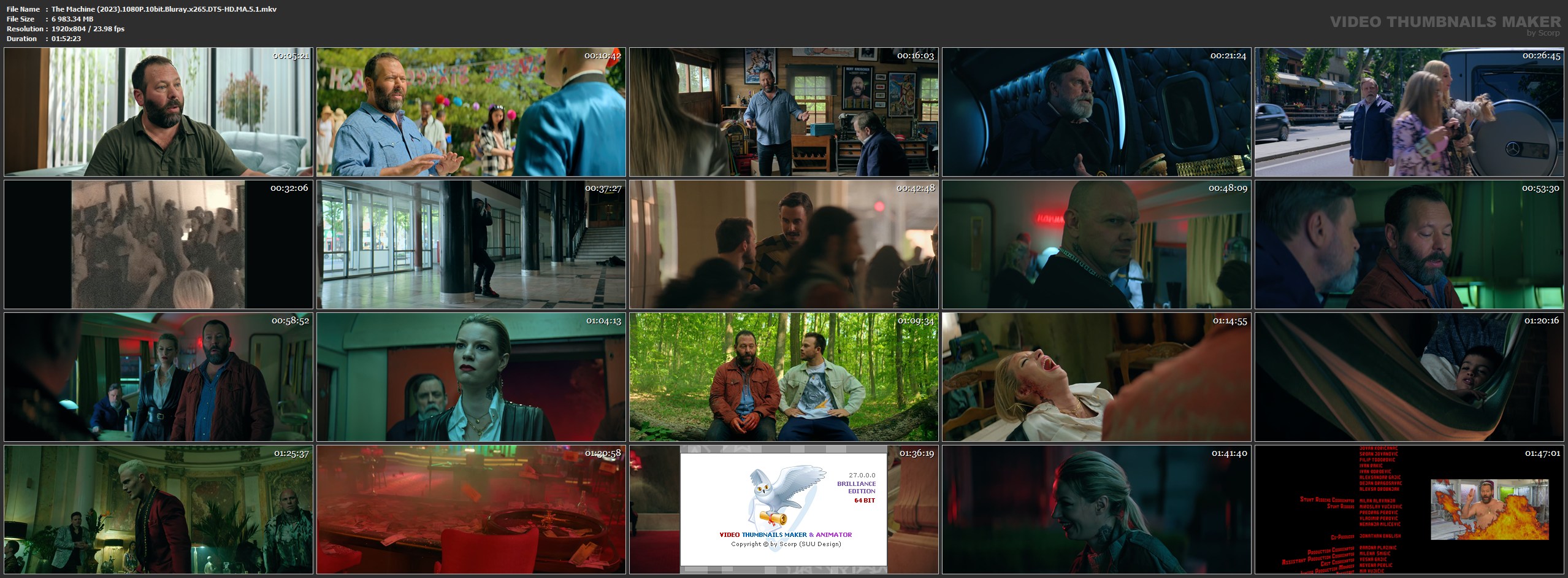Open the birthday party thumbnail at 00:10:42
Image resolution: width=1568 pixels, height=578 pixels.
[471, 112]
